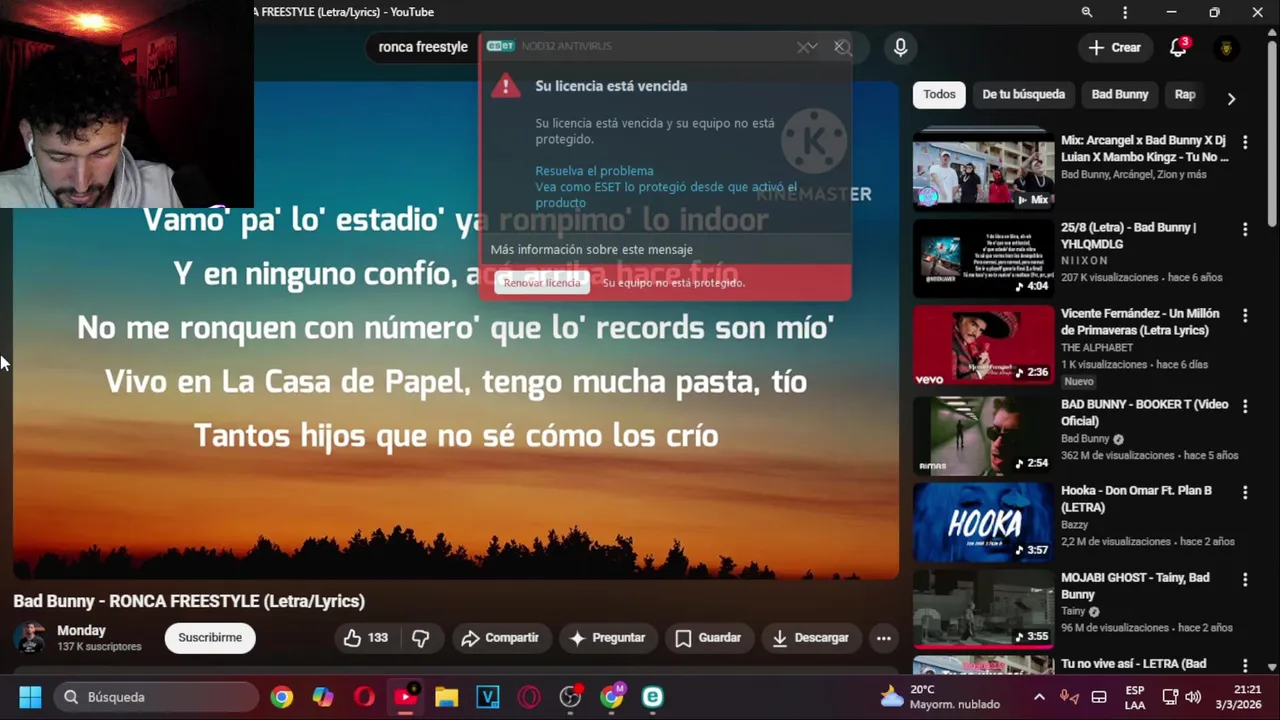The height and width of the screenshot is (720, 1280).
Task: Open the ESP LAA language switcher
Action: point(1135,697)
